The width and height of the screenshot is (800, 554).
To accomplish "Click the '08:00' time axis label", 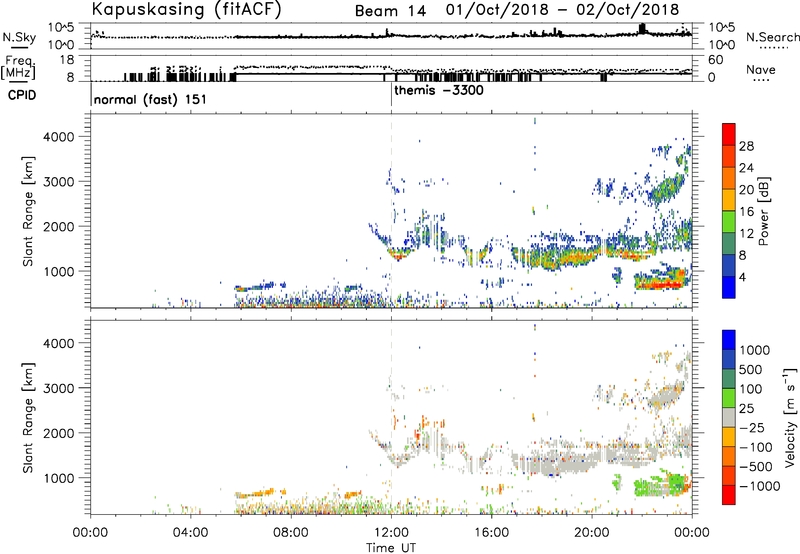I will pos(291,533).
